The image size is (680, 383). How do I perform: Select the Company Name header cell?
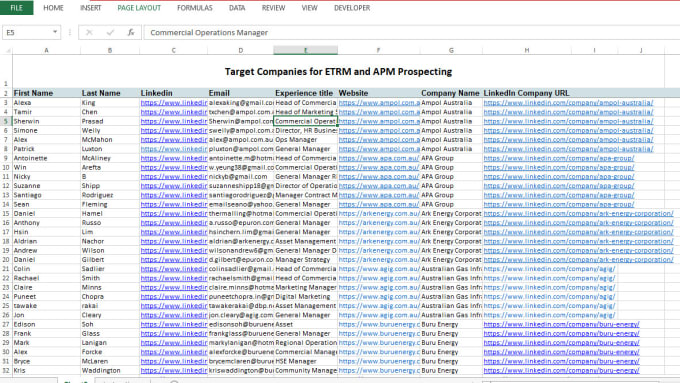pyautogui.click(x=451, y=93)
